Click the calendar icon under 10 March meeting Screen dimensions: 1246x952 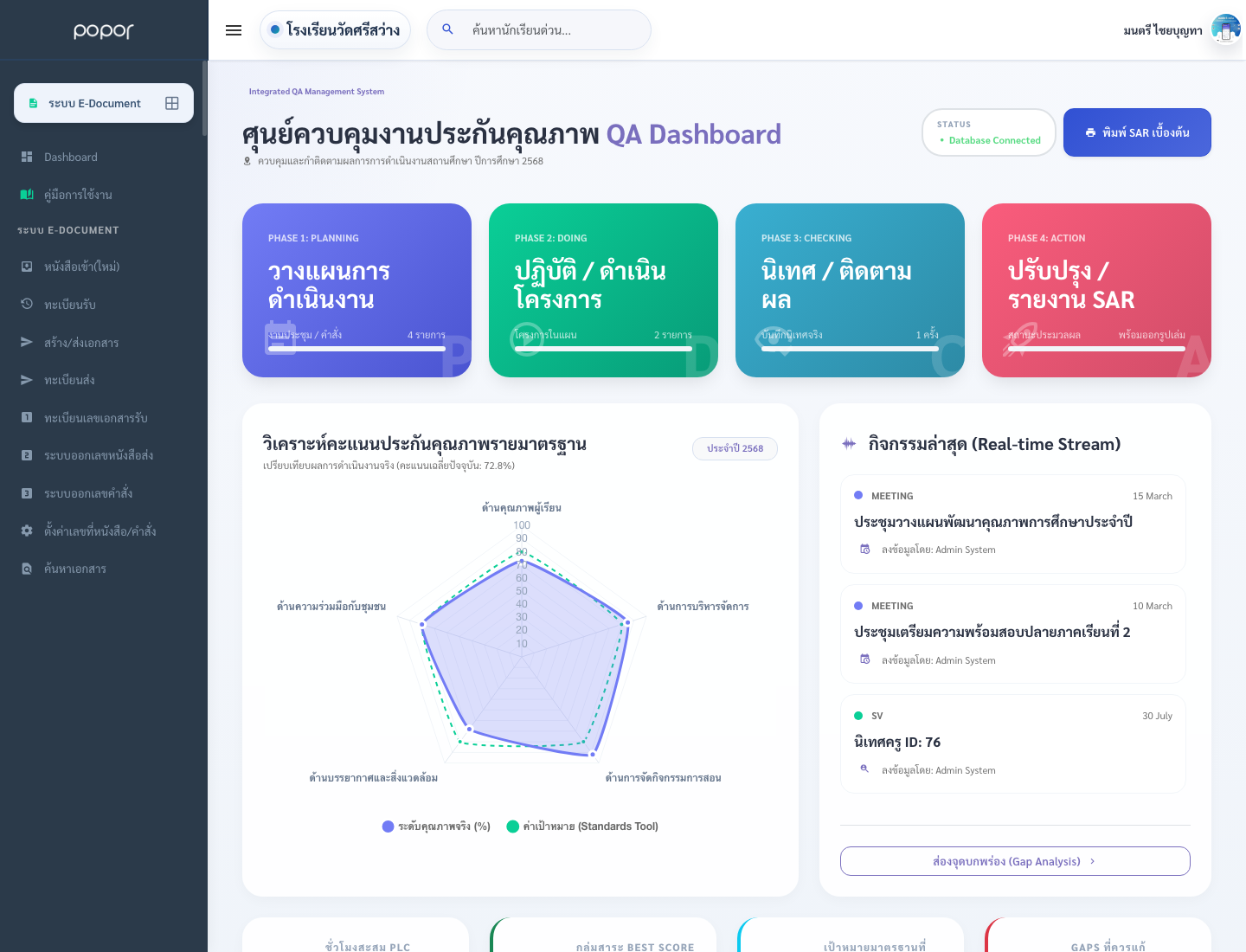[864, 659]
